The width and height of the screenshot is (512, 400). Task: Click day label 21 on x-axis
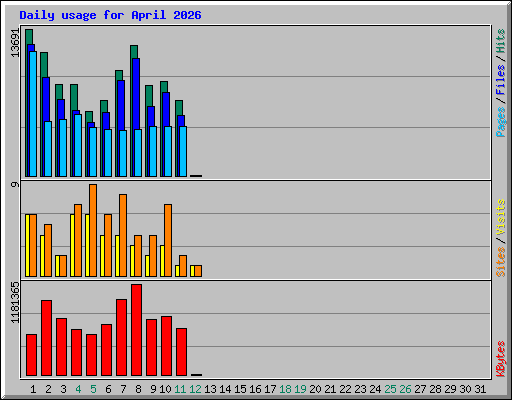(330, 389)
